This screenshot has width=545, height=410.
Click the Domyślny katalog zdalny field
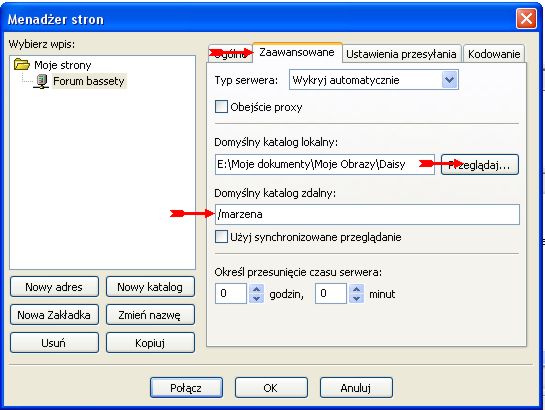[367, 214]
